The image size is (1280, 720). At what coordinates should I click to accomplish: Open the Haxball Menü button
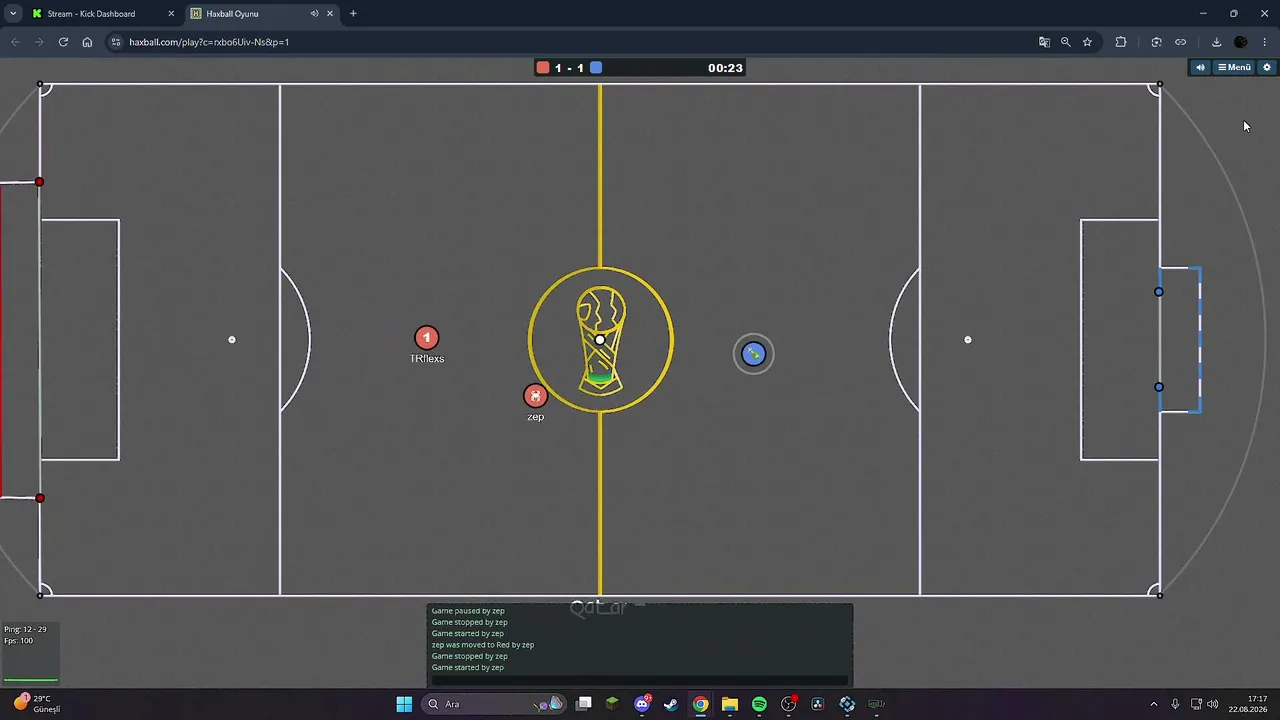[x=1234, y=67]
